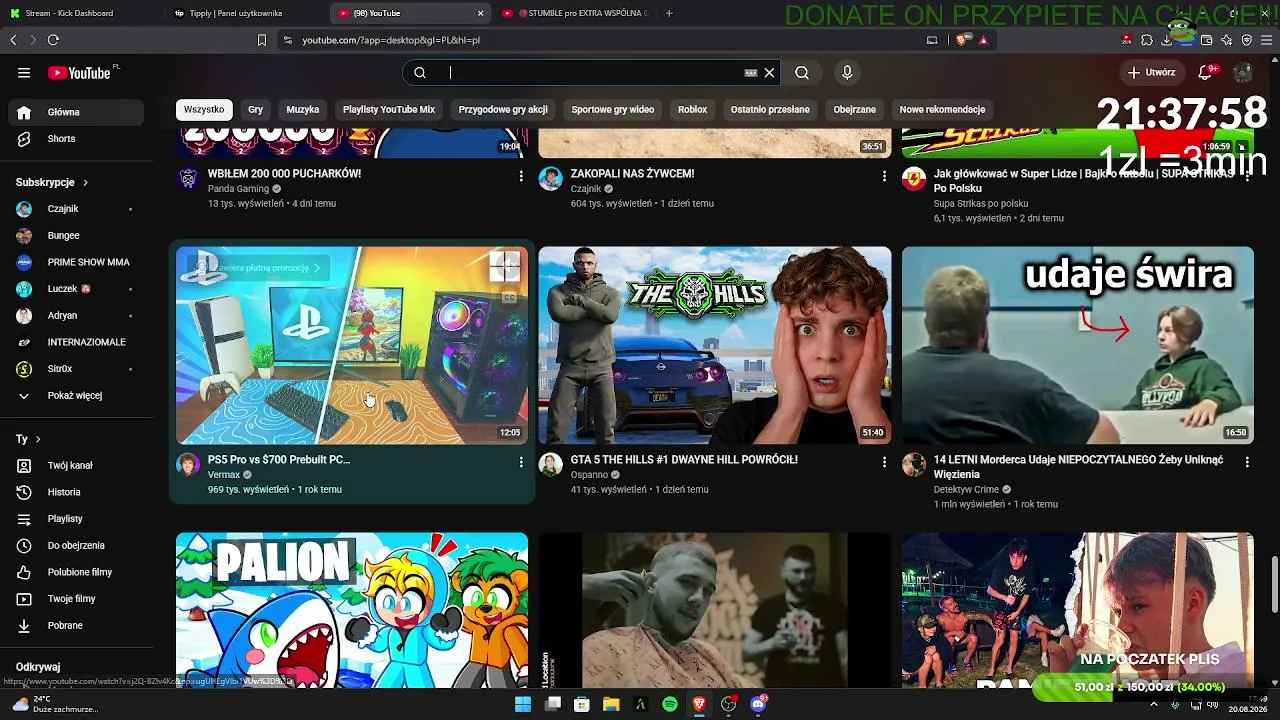
Task: Start voice search with the microphone icon
Action: click(847, 72)
